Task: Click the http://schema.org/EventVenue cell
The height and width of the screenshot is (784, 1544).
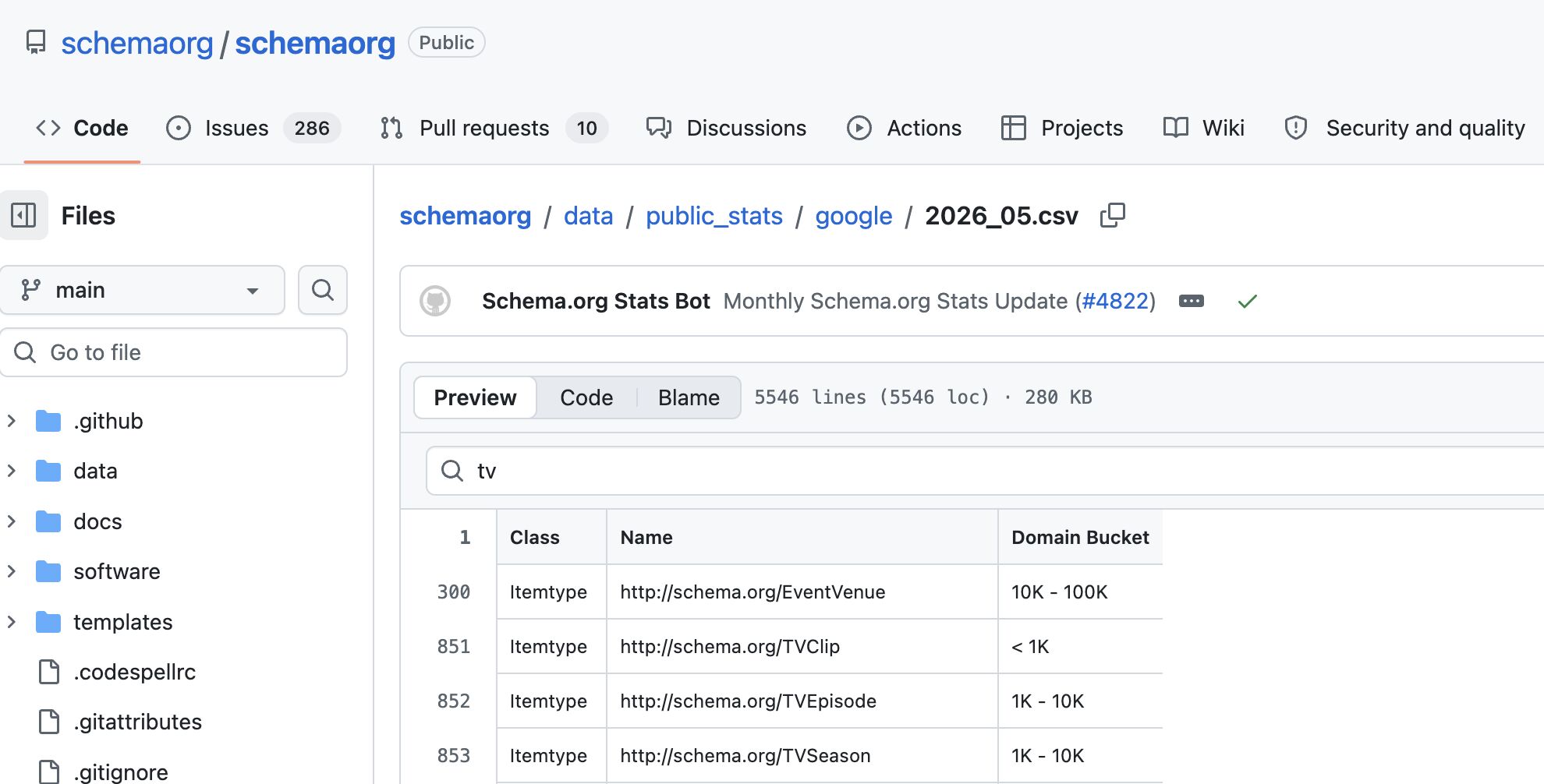Action: click(802, 592)
